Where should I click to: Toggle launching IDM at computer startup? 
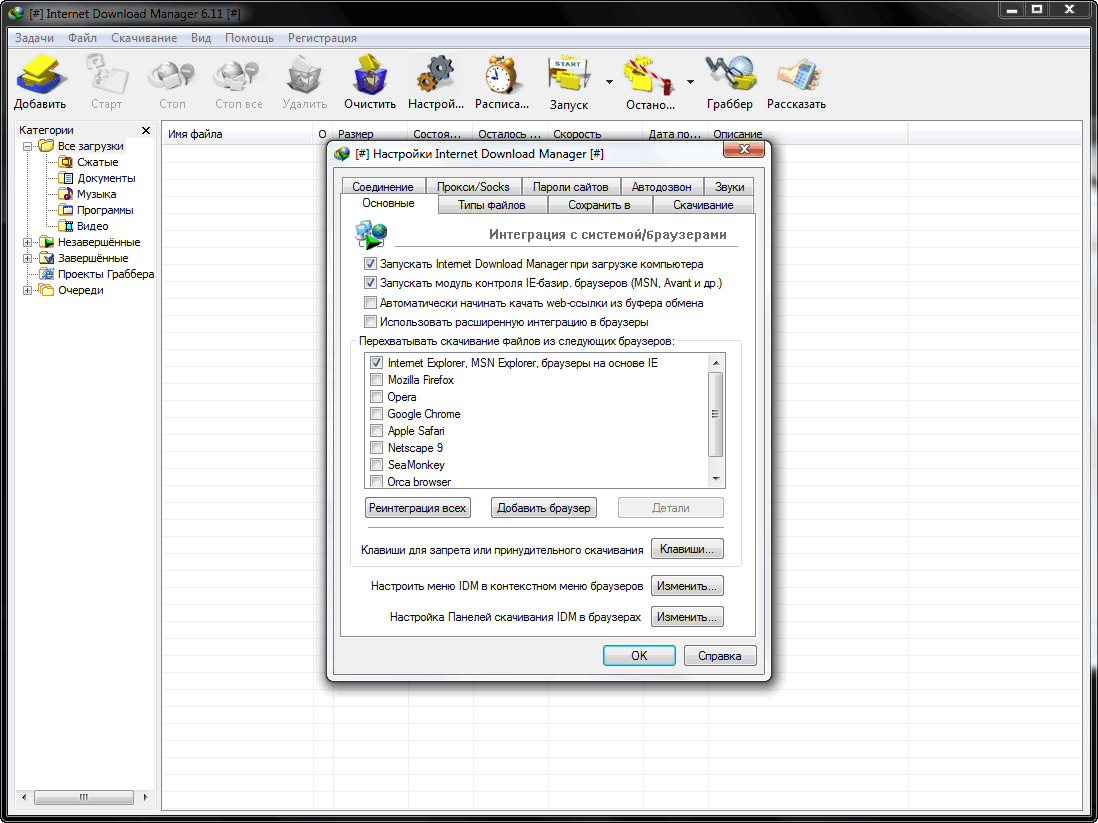pyautogui.click(x=370, y=264)
